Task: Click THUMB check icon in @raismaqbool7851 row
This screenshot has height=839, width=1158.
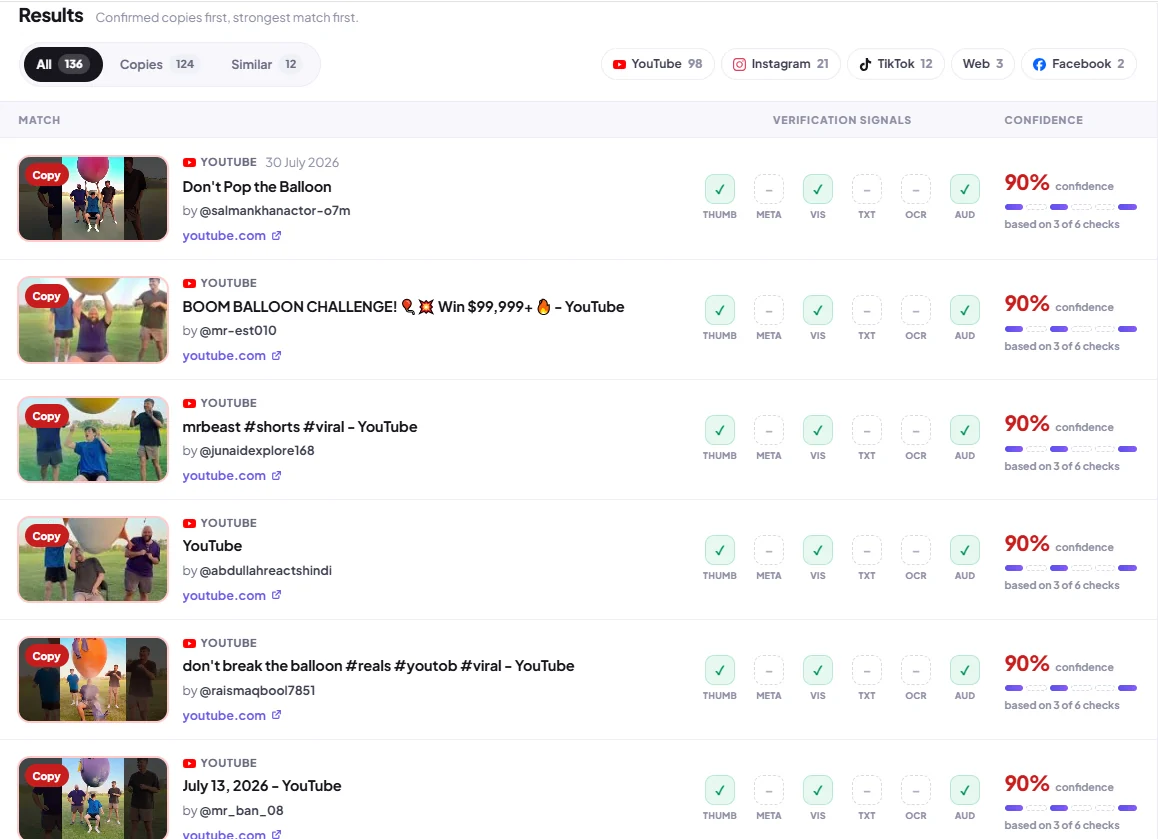Action: tap(719, 671)
